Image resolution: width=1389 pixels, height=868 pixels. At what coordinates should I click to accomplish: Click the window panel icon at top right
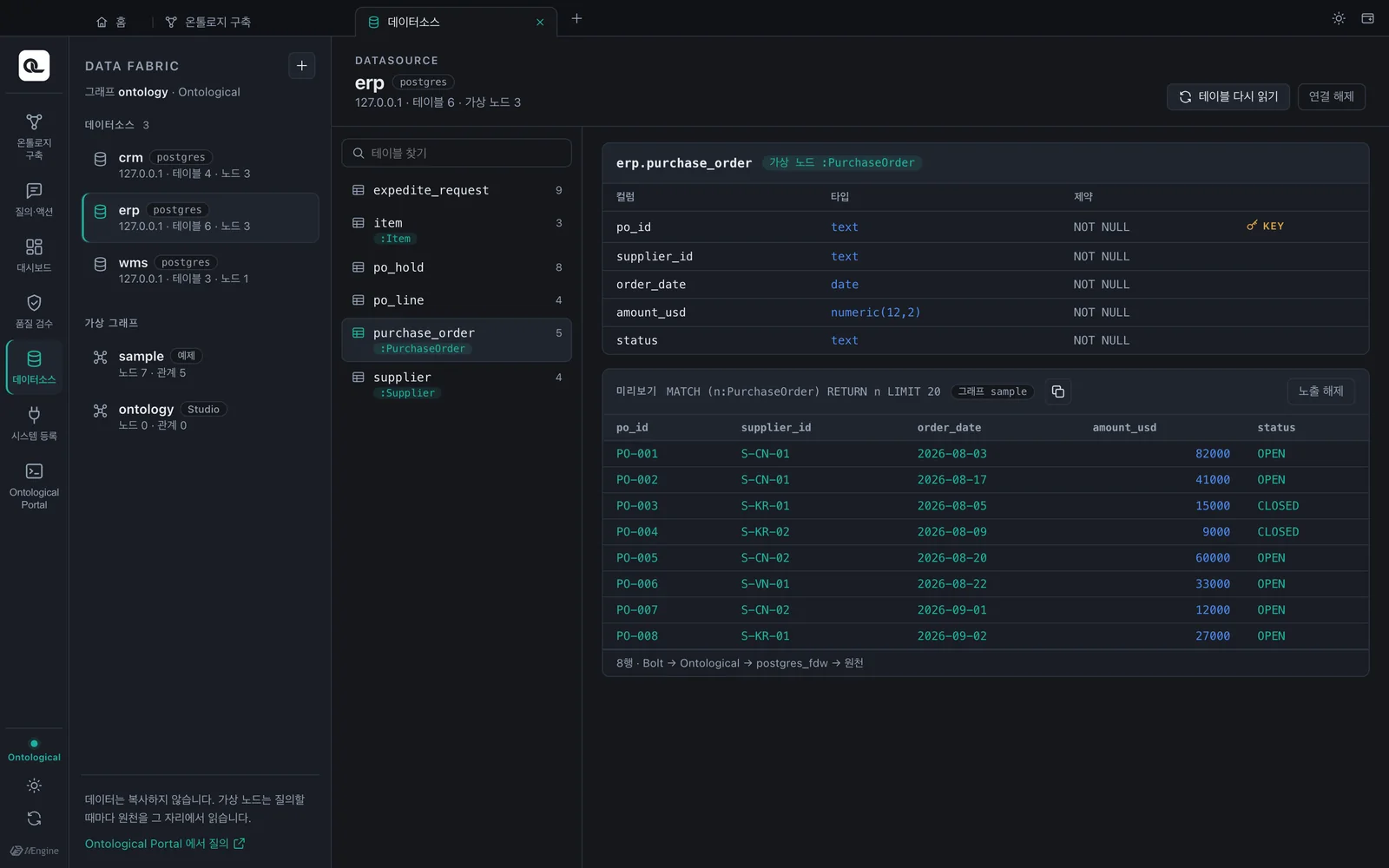tap(1367, 18)
